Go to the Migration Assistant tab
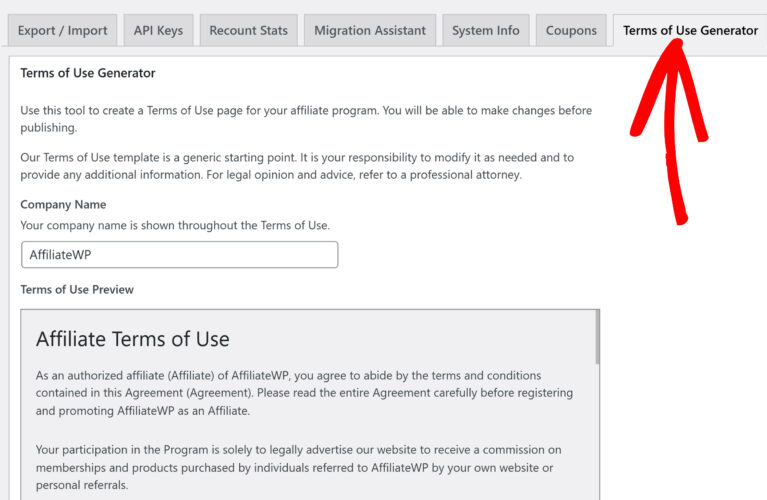 (x=370, y=30)
